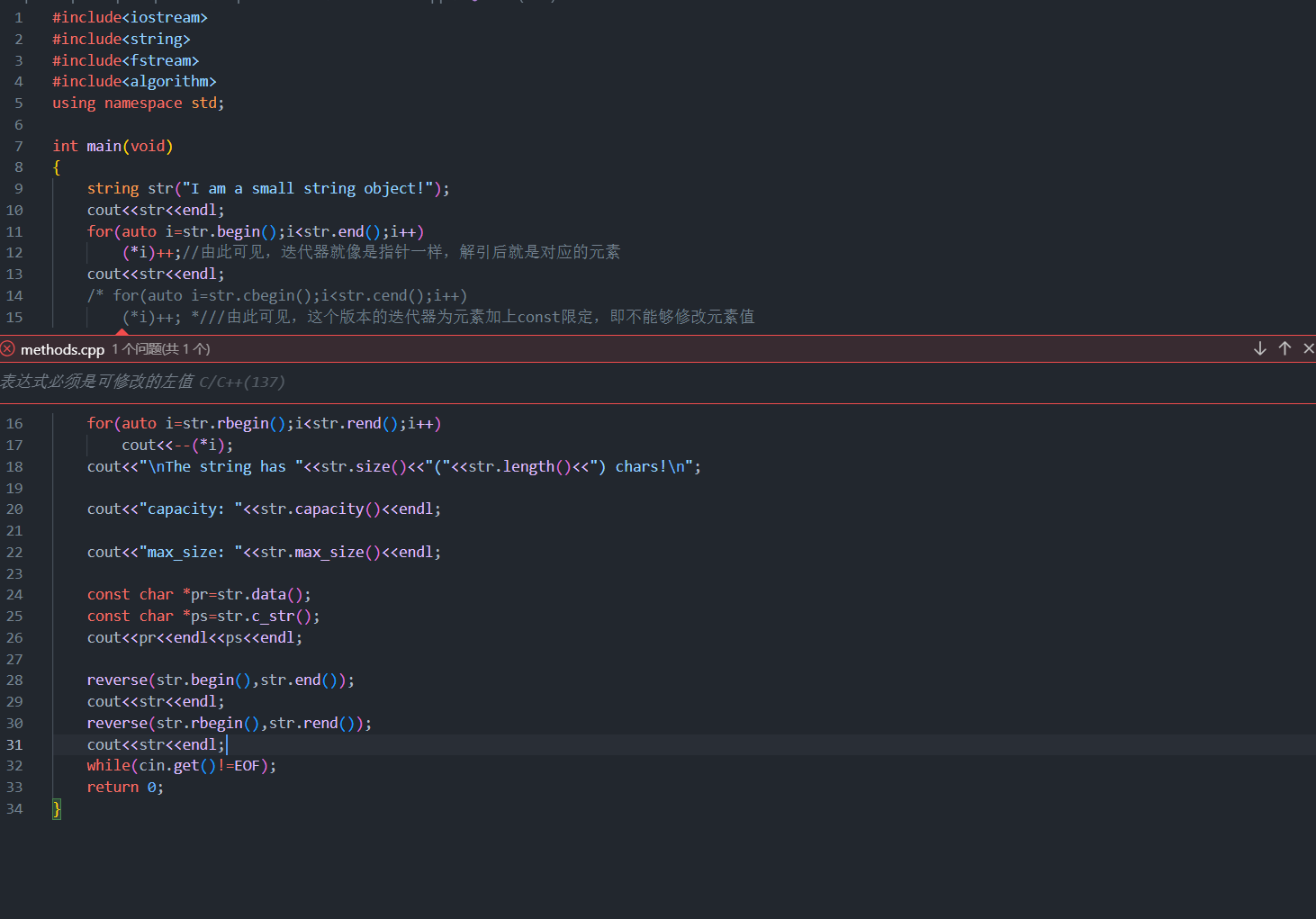The height and width of the screenshot is (919, 1316).
Task: Click 'const char *pr=str.data();' line
Action: click(199, 594)
